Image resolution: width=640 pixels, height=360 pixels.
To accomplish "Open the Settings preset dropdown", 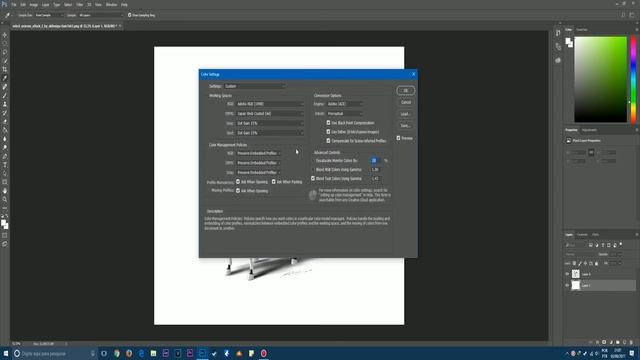I will tap(255, 86).
